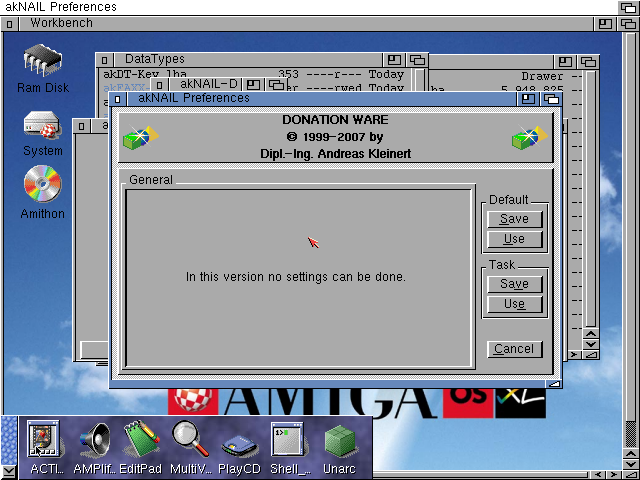Screen dimensions: 640x480
Task: Click the Workbench scroll right arrow
Action: pos(614,475)
